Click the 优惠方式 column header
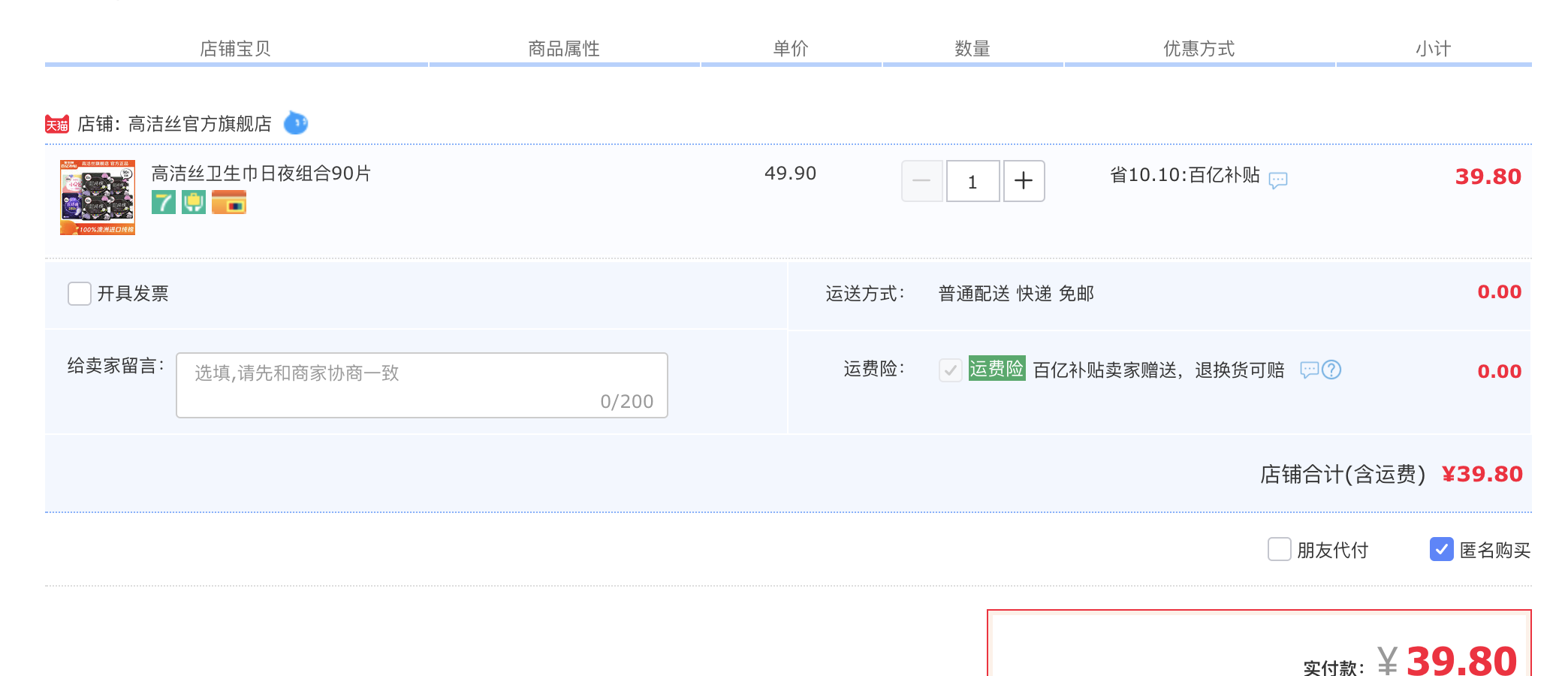Viewport: 1568px width, 676px height. click(1199, 49)
